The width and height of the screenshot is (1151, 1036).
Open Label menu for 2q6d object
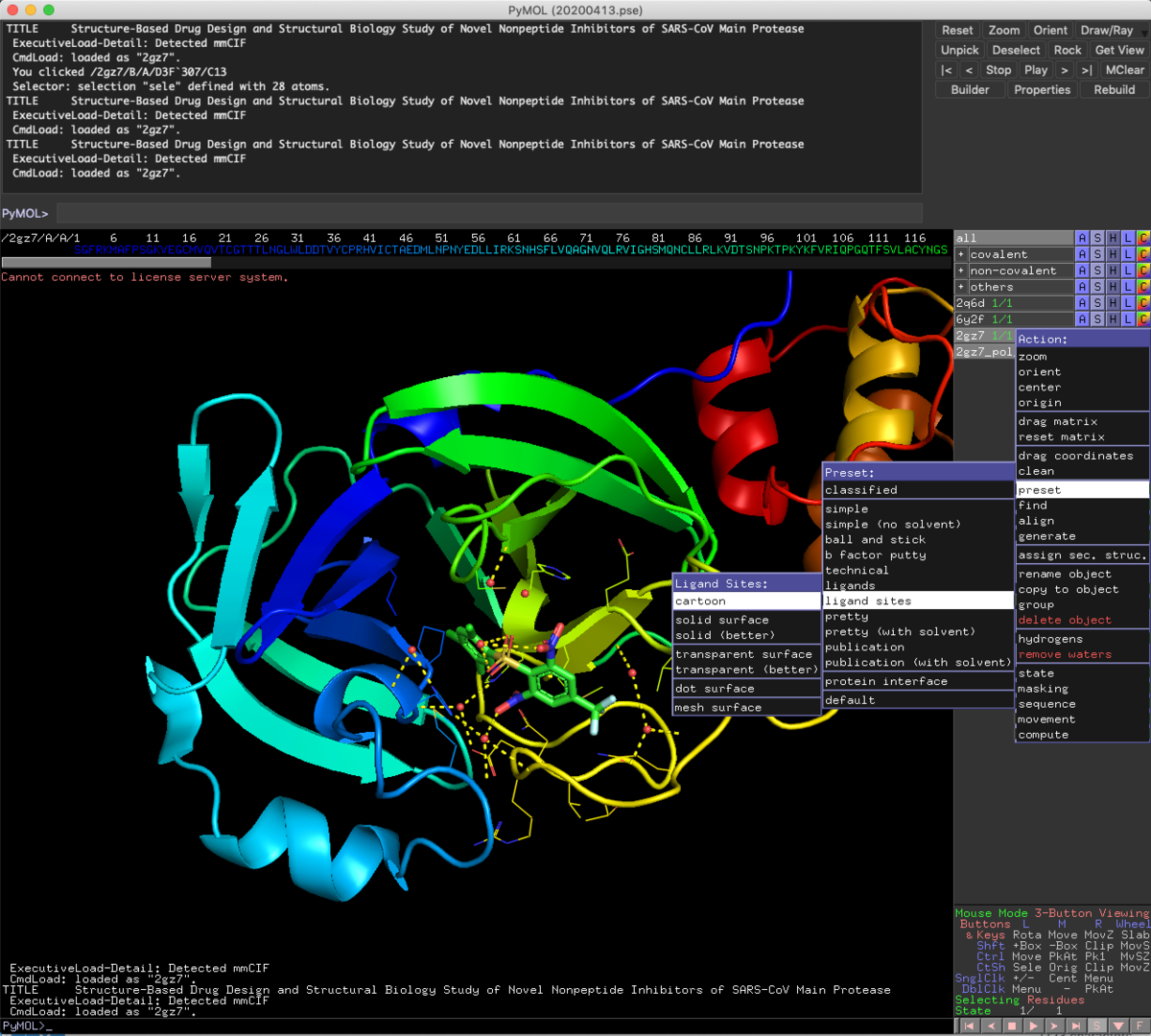pos(1128,303)
